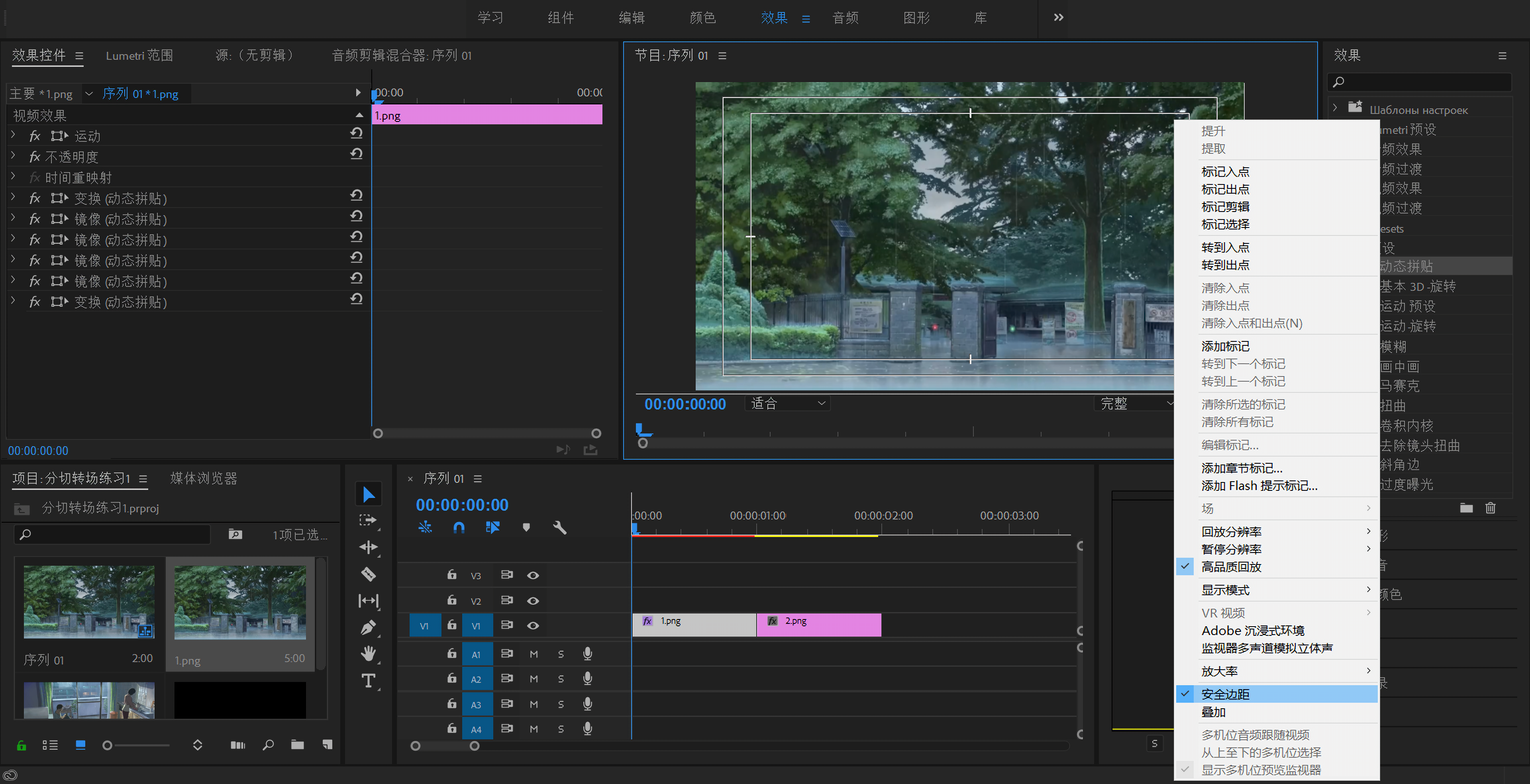
Task: Reset the 运动 effect parameters
Action: click(x=356, y=133)
